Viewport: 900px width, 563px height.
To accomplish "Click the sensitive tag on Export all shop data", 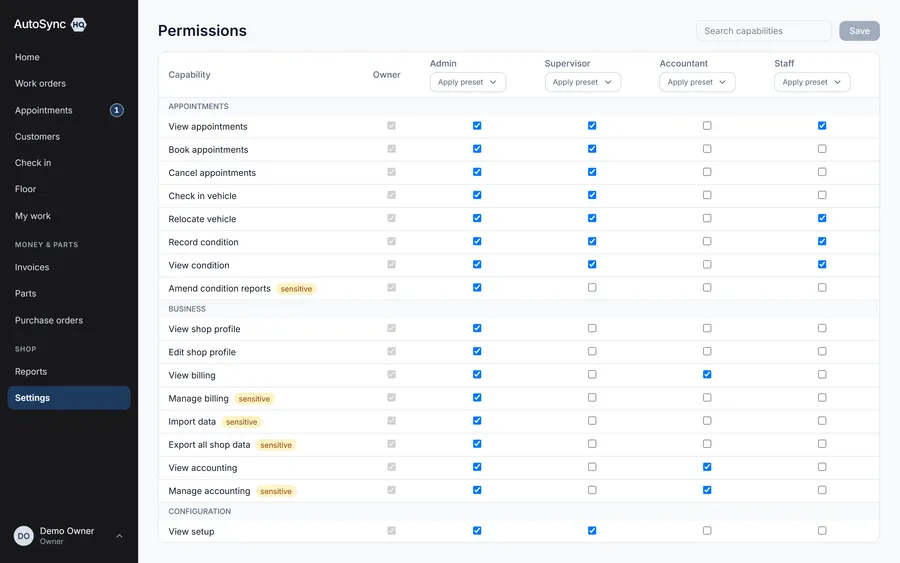I will click(276, 445).
